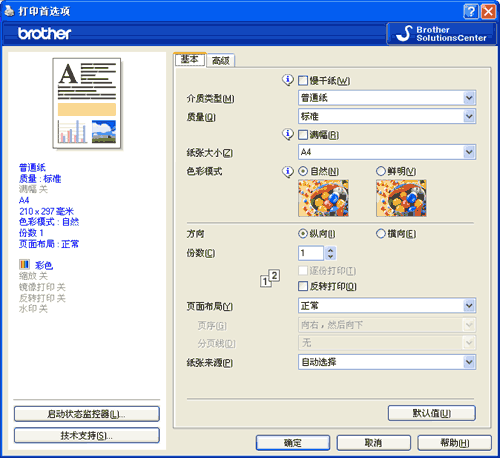Image resolution: width=500 pixels, height=458 pixels.
Task: Select the 鲜明 vivid color radio button
Action: point(381,171)
